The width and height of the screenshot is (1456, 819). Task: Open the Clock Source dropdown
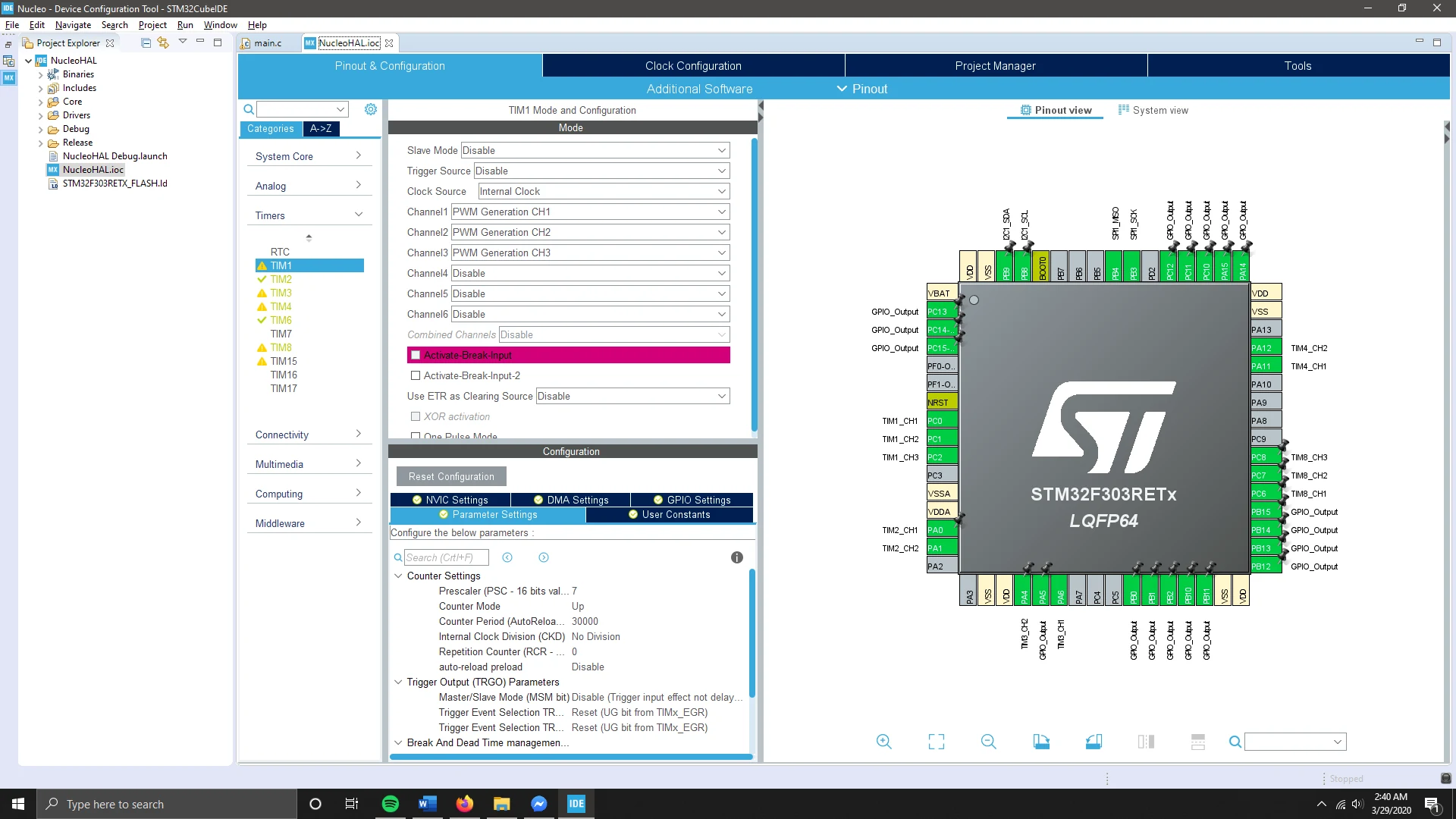(604, 191)
